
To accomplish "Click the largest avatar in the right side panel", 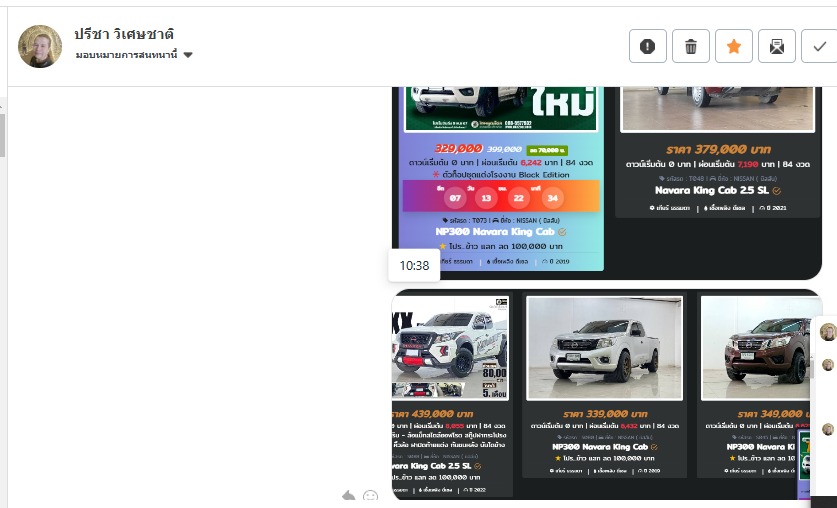I will tap(828, 332).
